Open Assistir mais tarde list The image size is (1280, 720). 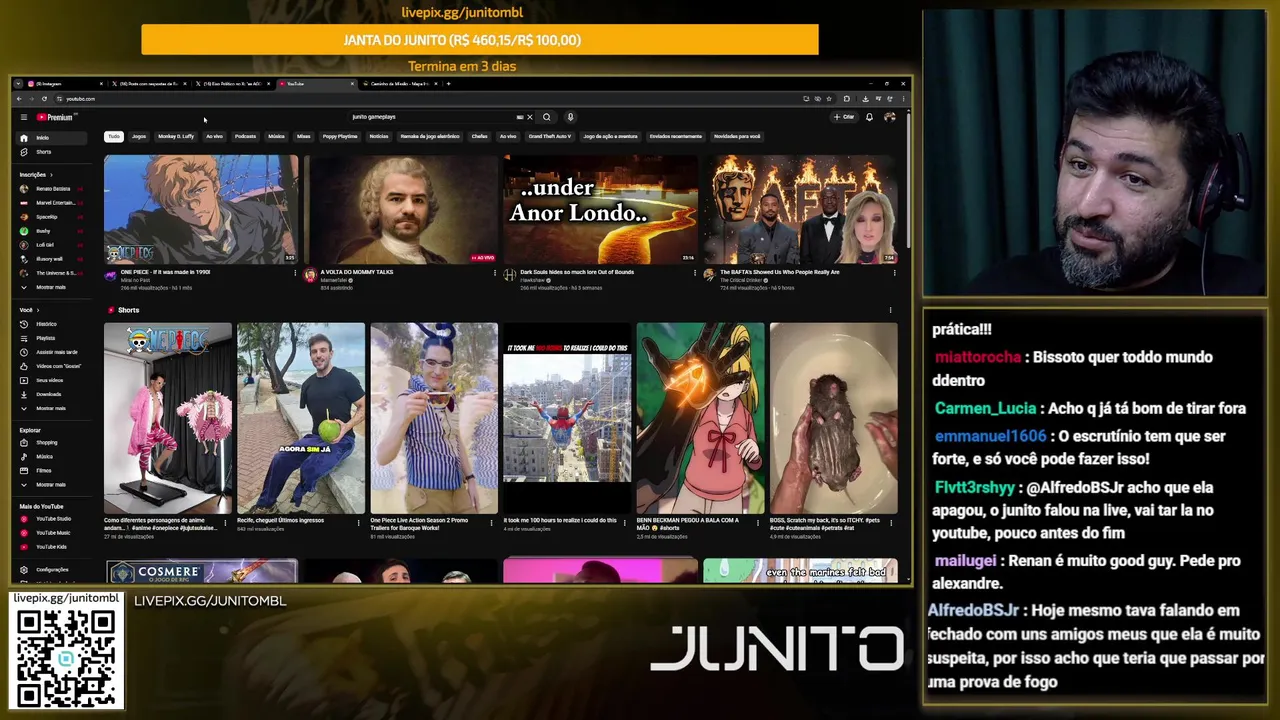tap(50, 352)
